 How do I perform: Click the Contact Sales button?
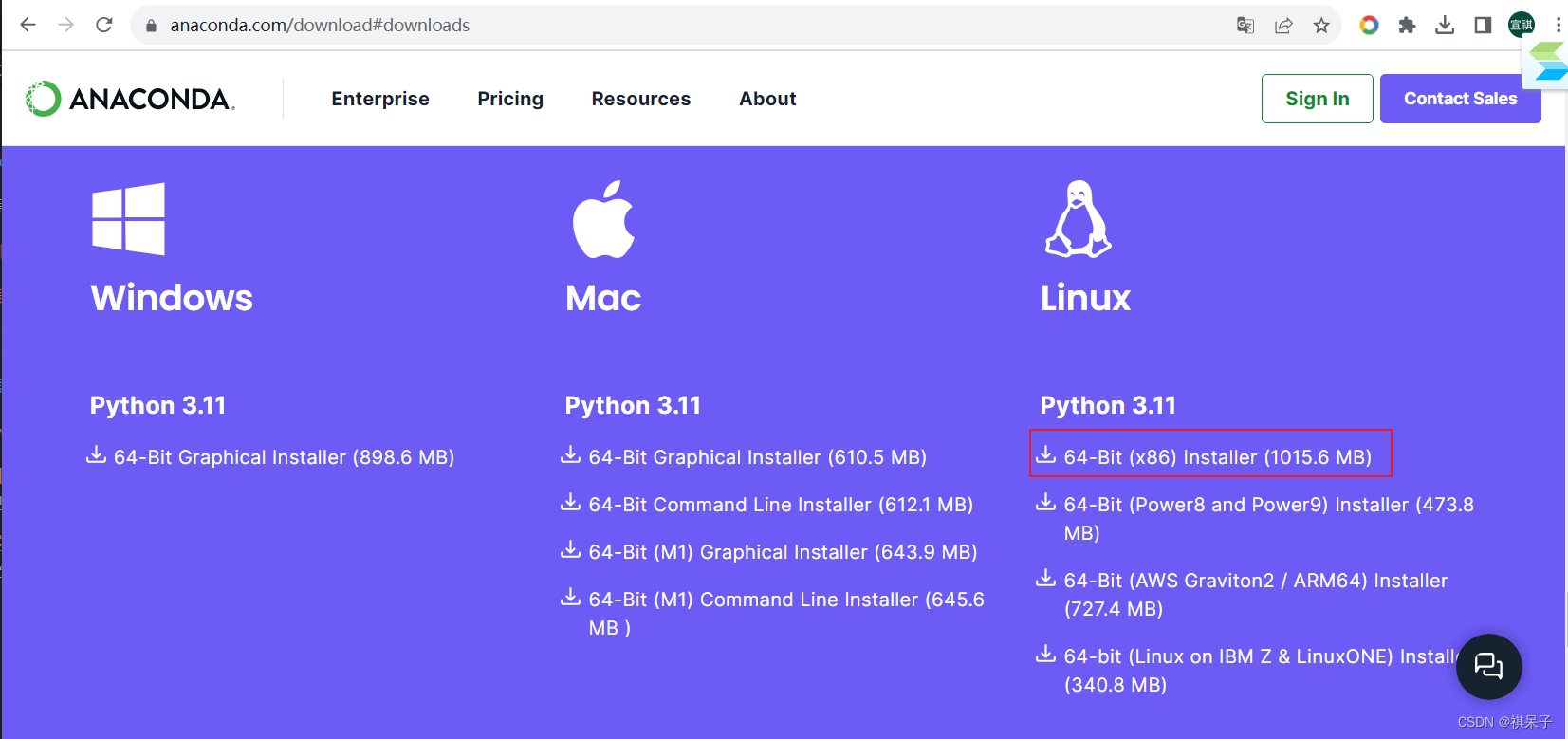coord(1460,99)
